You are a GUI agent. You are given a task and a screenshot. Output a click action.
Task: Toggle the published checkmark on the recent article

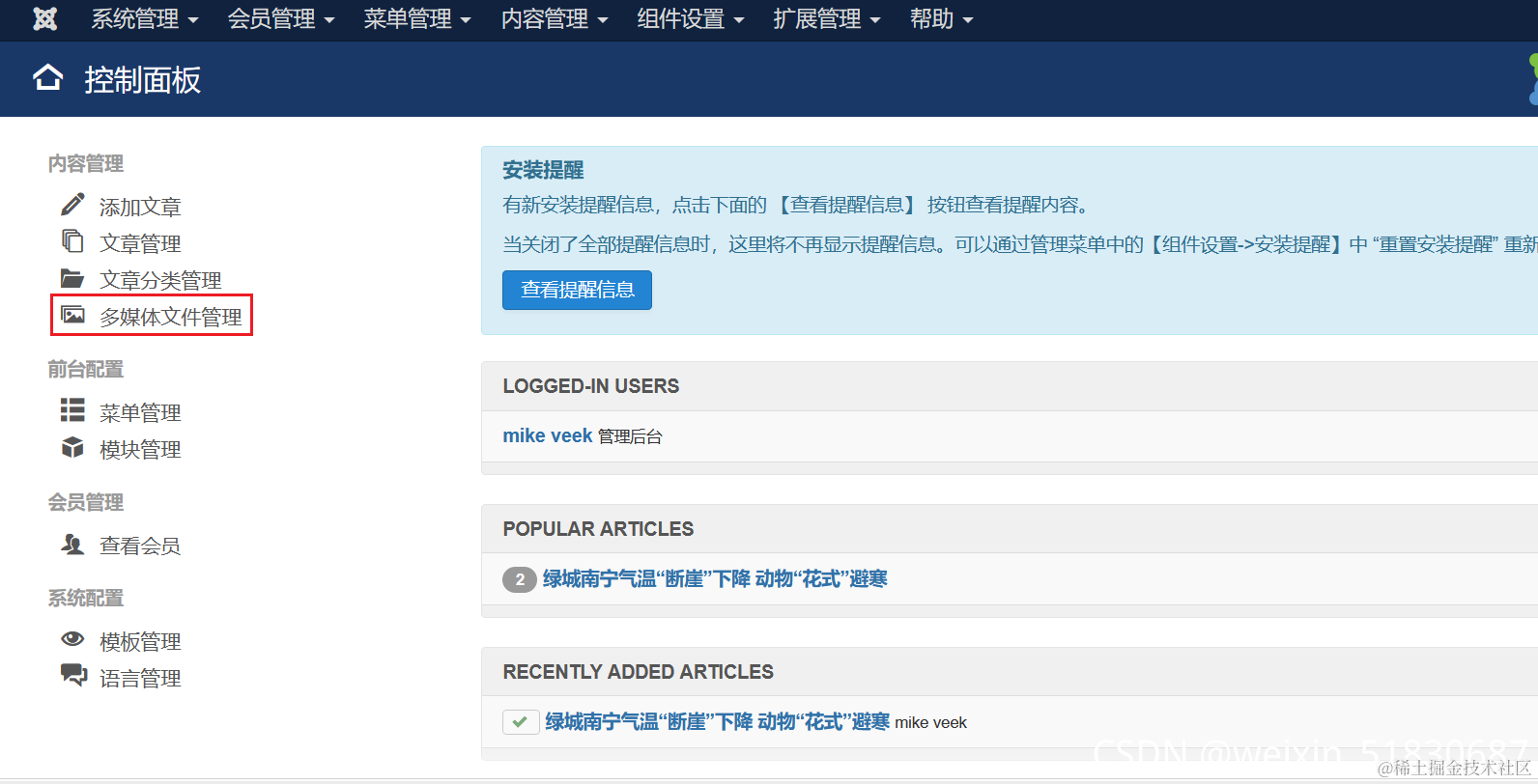coord(521,722)
